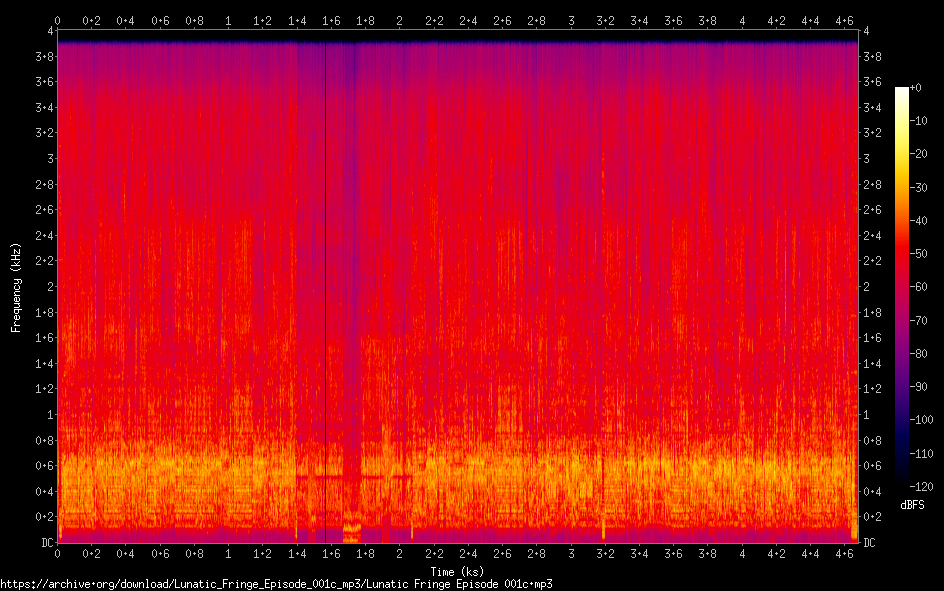Click the 1 ks tick on the bottom time axis

tap(229, 553)
